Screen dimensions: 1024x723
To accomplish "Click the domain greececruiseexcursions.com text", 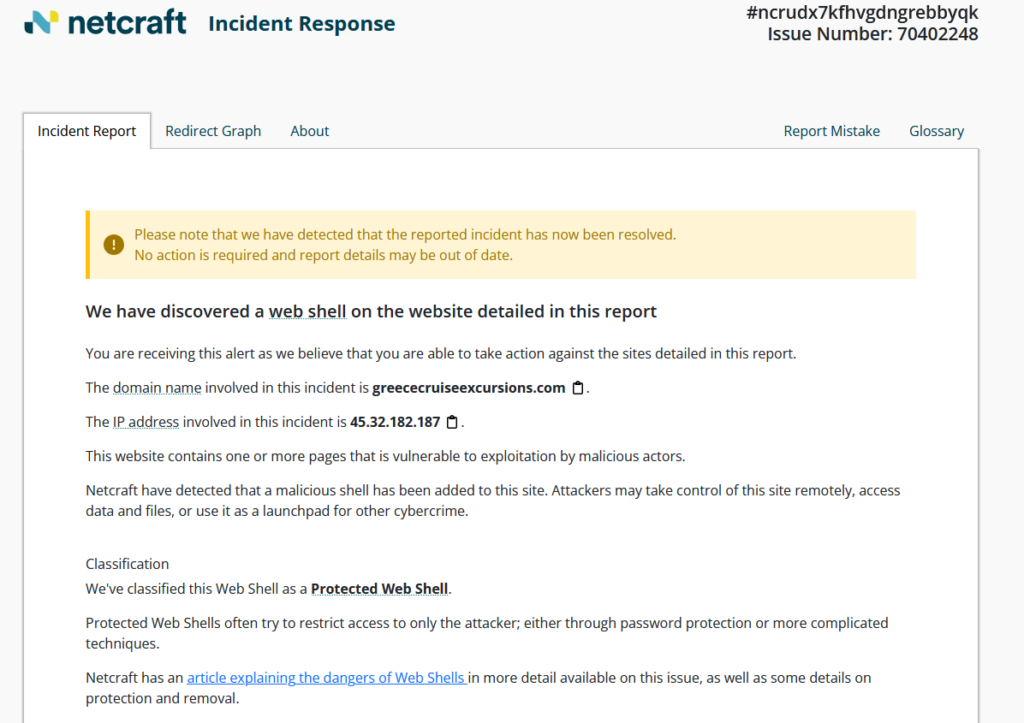I will [x=469, y=388].
